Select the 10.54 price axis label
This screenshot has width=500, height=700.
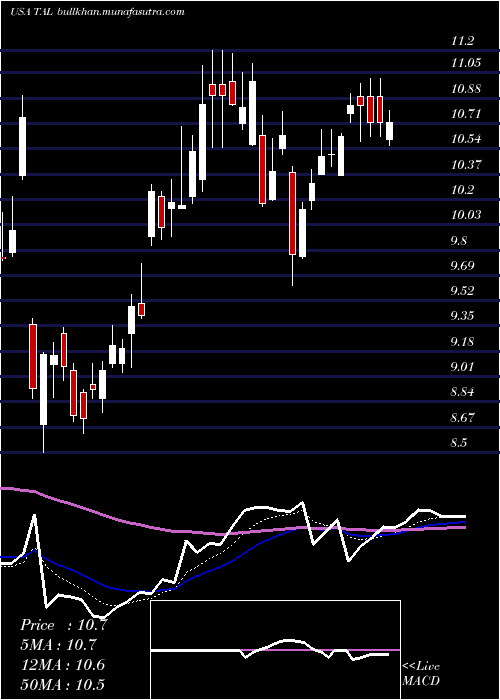tap(466, 139)
